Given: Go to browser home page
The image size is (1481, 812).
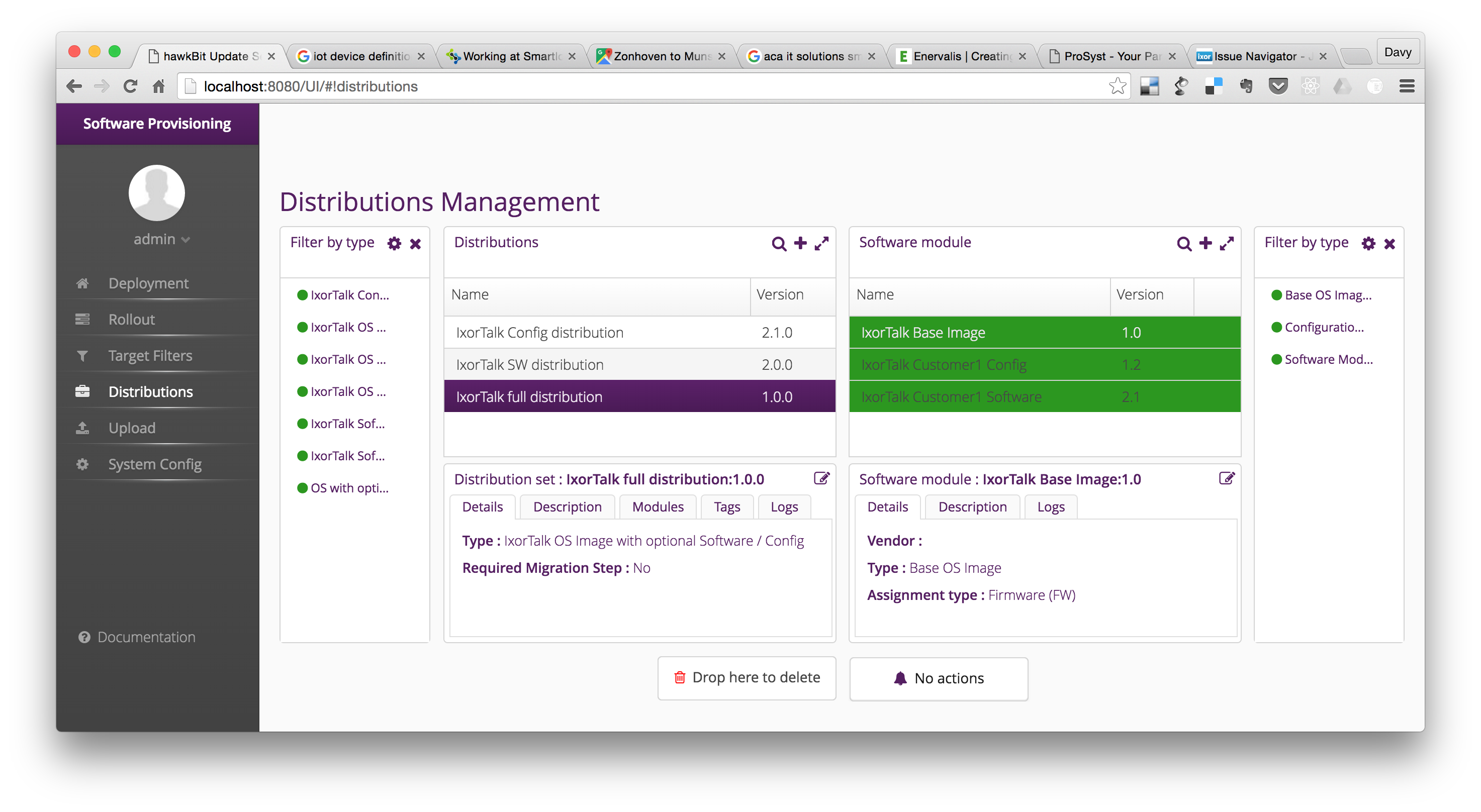Looking at the screenshot, I should 159,86.
